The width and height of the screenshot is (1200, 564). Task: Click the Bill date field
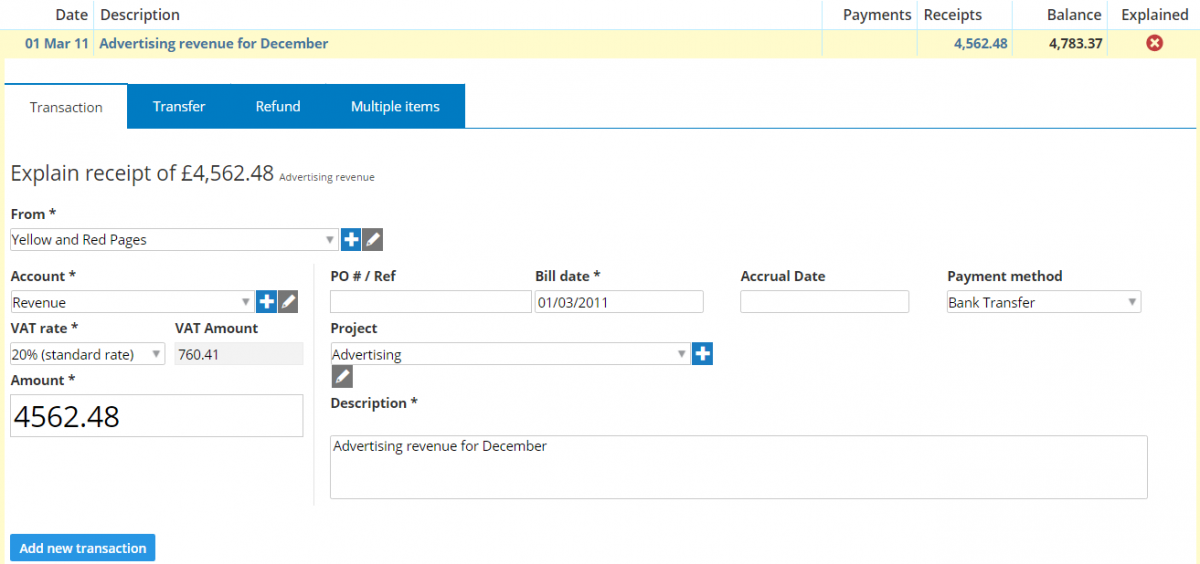pyautogui.click(x=619, y=302)
